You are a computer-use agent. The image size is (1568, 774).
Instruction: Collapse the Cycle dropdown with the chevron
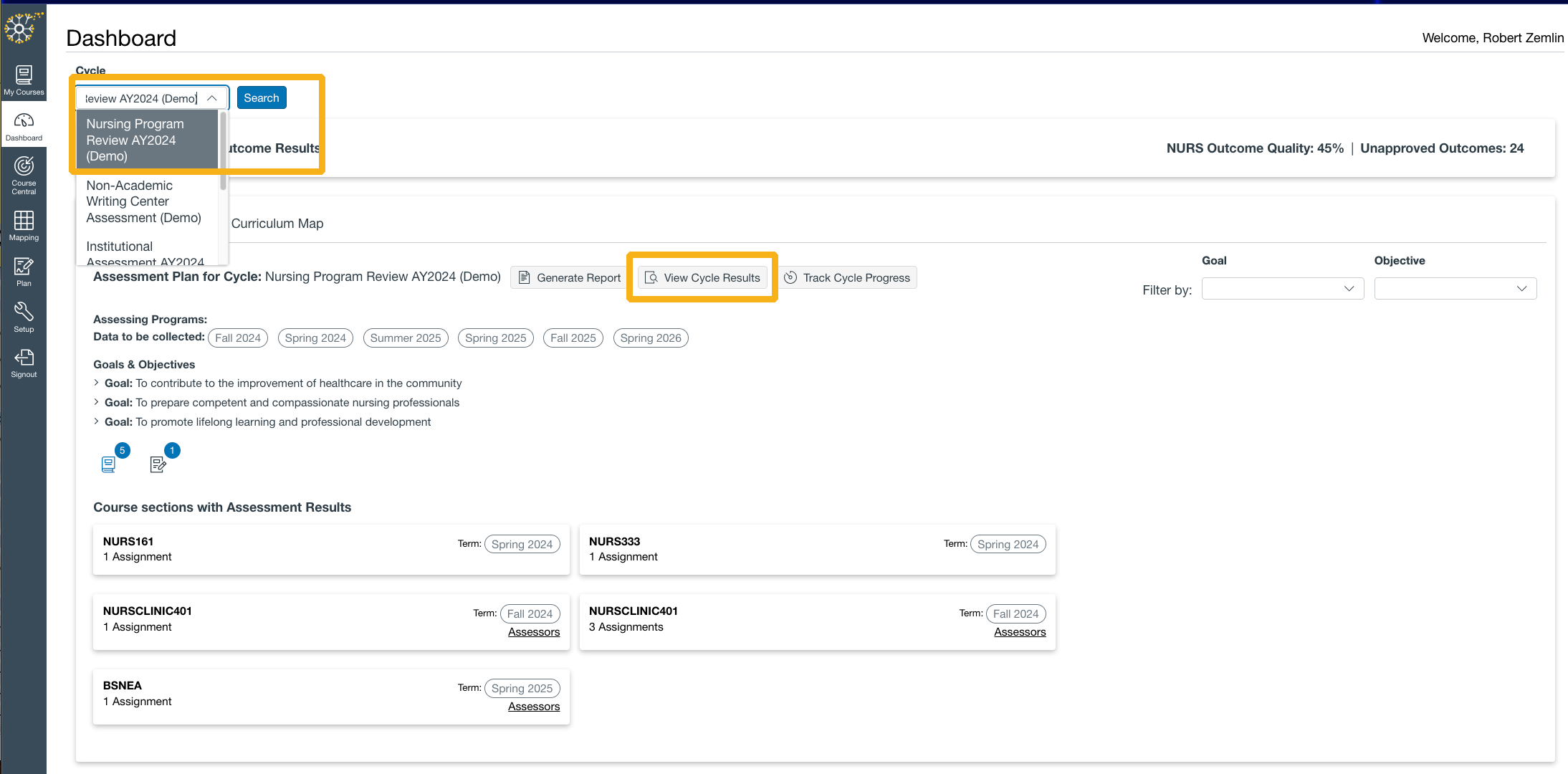212,98
